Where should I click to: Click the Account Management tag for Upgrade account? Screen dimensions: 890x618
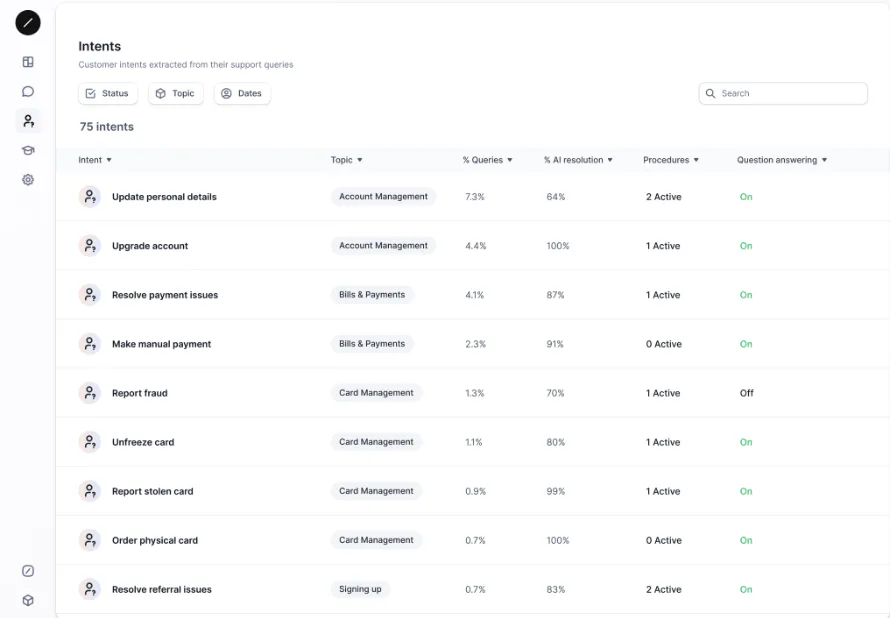tap(383, 245)
